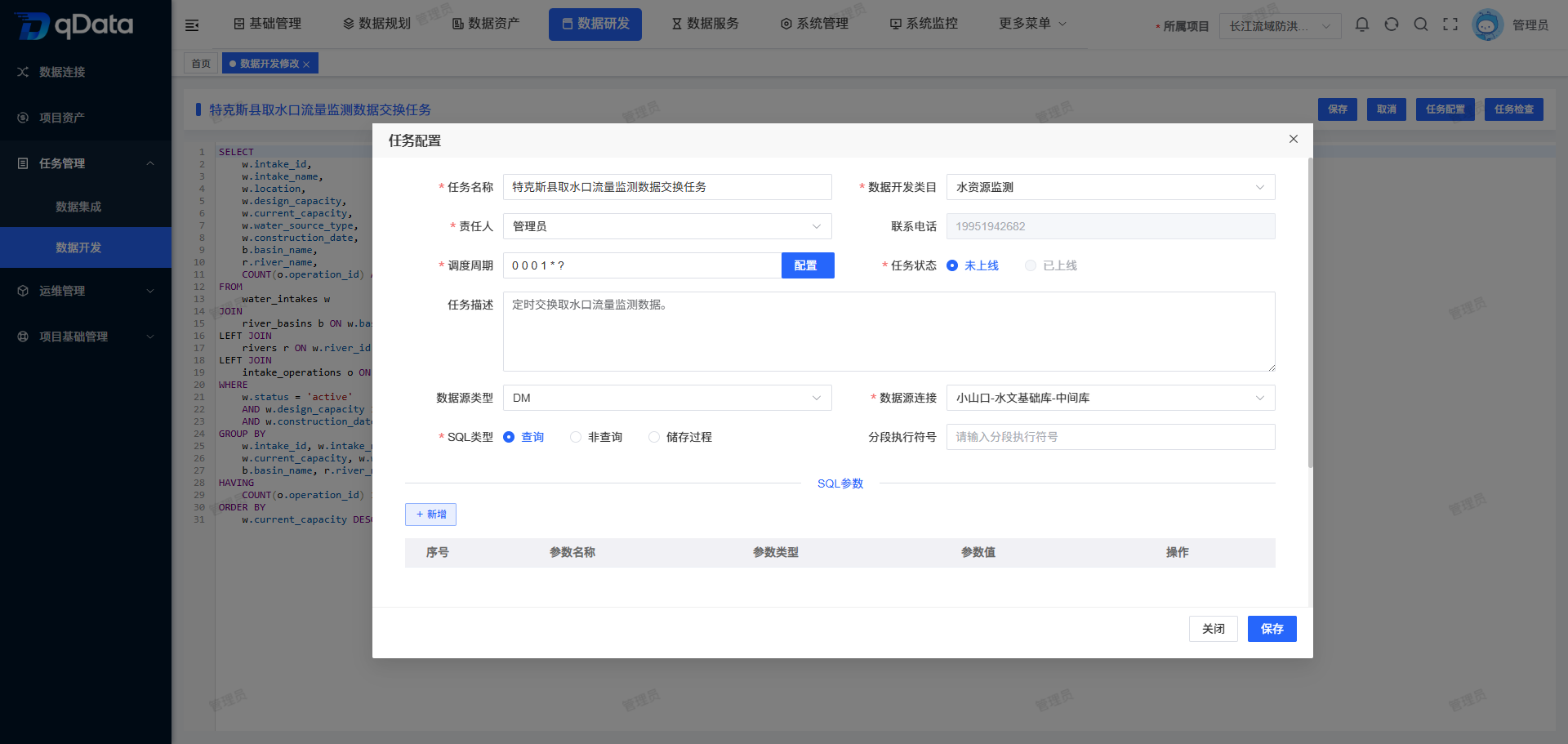Expand 项目基础管理 sidebar group
The image size is (1568, 744).
tap(150, 336)
